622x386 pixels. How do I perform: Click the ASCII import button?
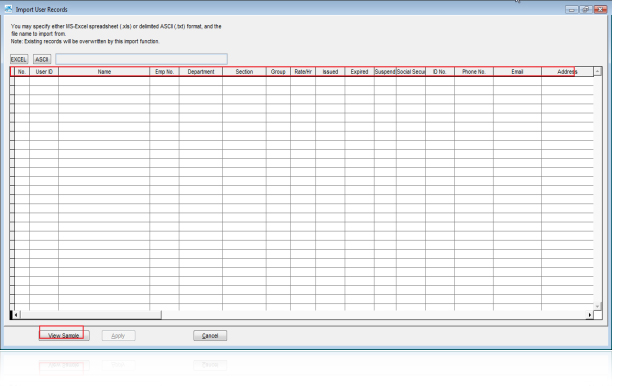(42, 60)
